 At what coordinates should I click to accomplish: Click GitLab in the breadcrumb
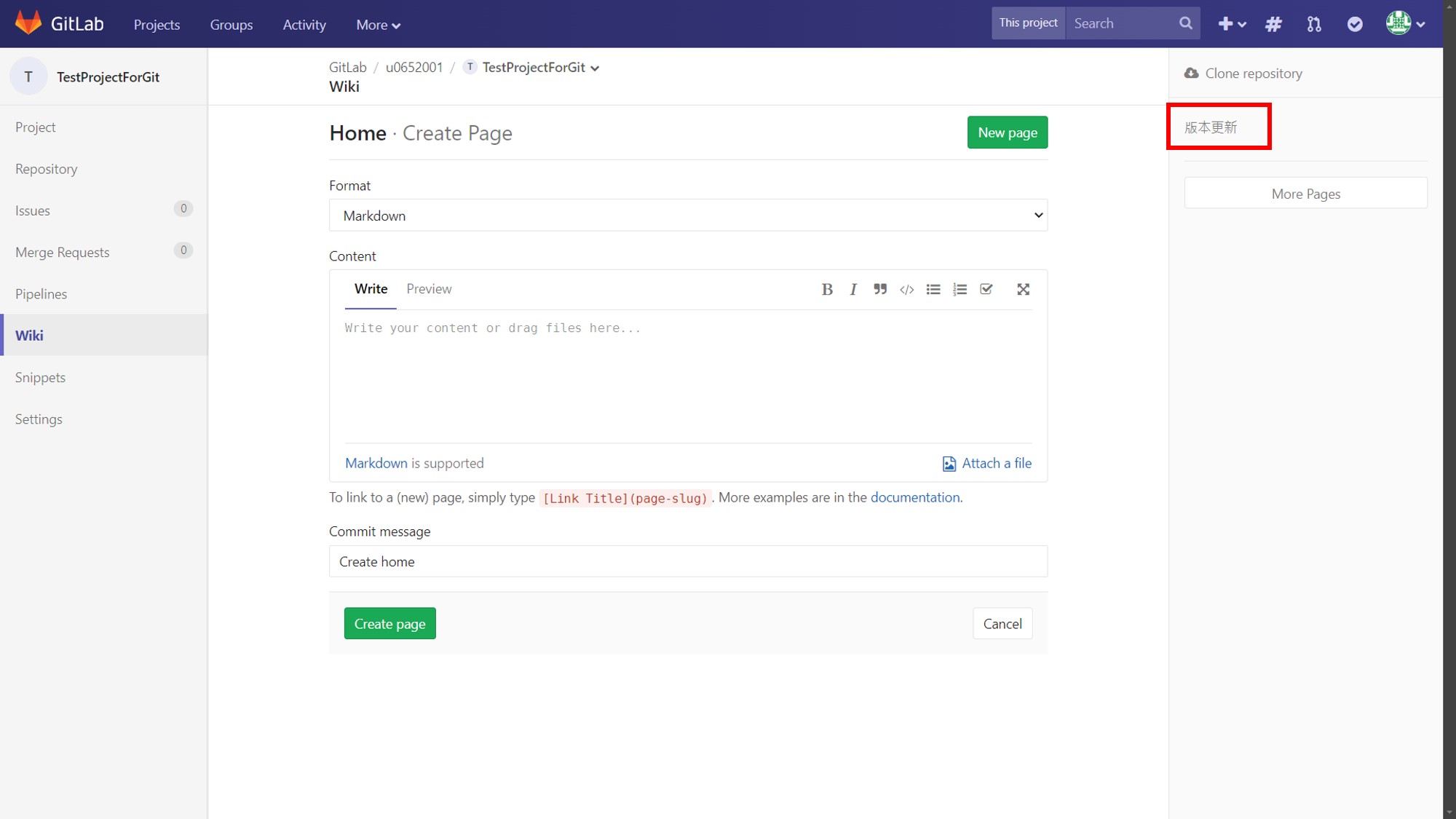[x=347, y=68]
